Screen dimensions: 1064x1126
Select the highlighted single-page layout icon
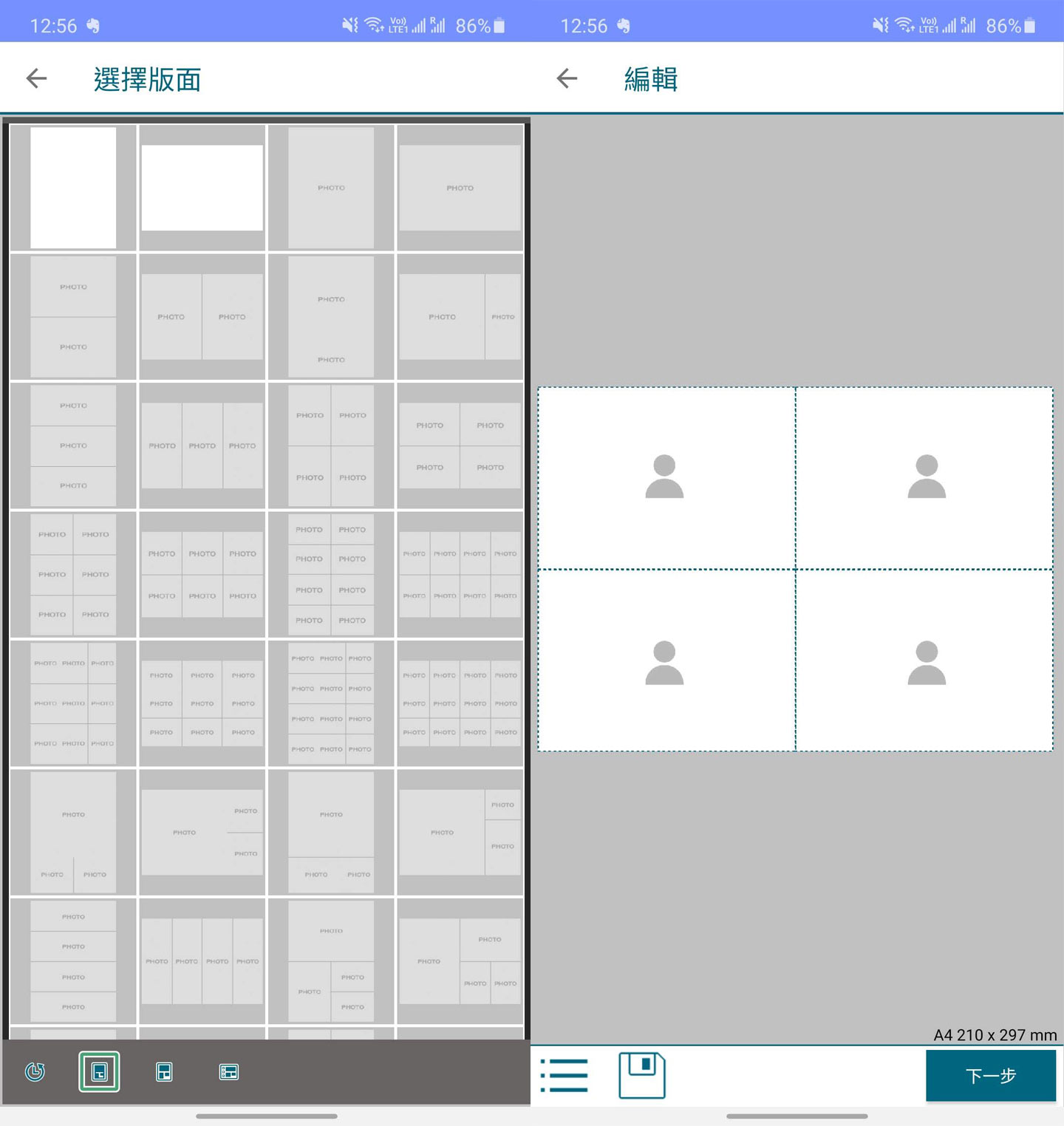coord(100,1072)
